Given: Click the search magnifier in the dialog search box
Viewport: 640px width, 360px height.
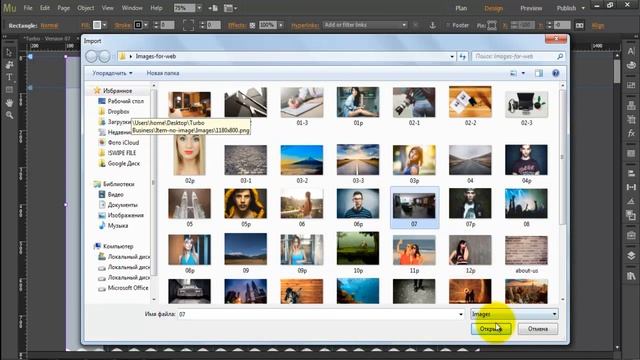Looking at the screenshot, I should [x=560, y=56].
